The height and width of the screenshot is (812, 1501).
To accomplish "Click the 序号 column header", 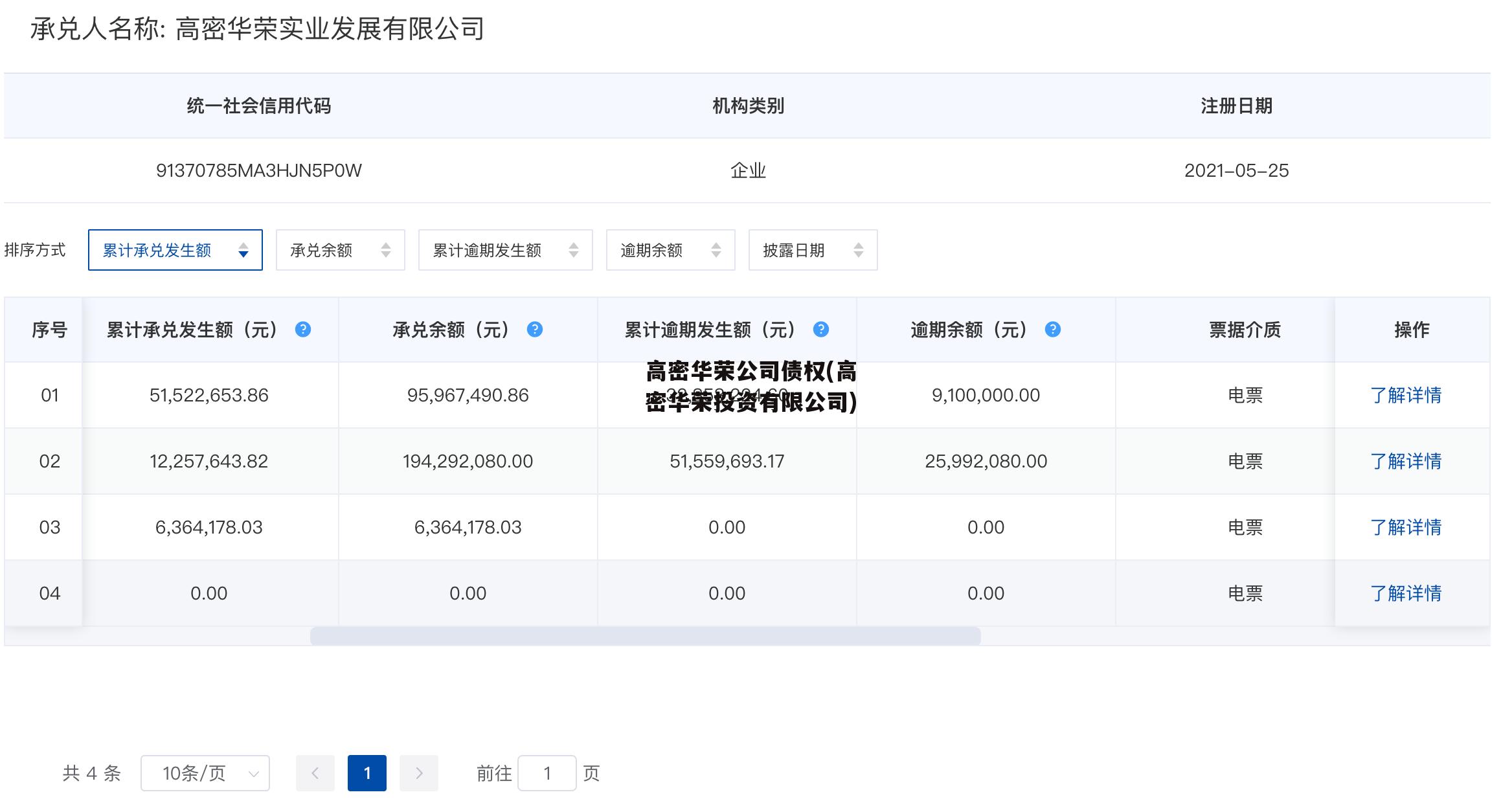I will (x=50, y=330).
